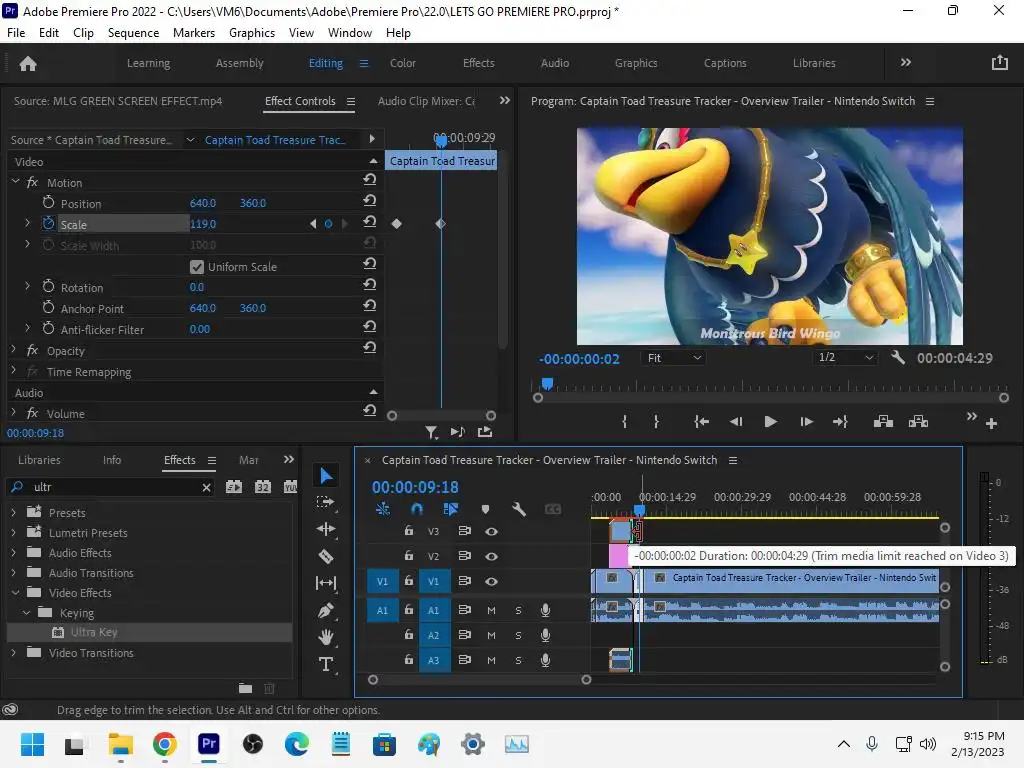Open Quick Export share icon
Image resolution: width=1024 pixels, height=768 pixels.
pyautogui.click(x=1000, y=63)
